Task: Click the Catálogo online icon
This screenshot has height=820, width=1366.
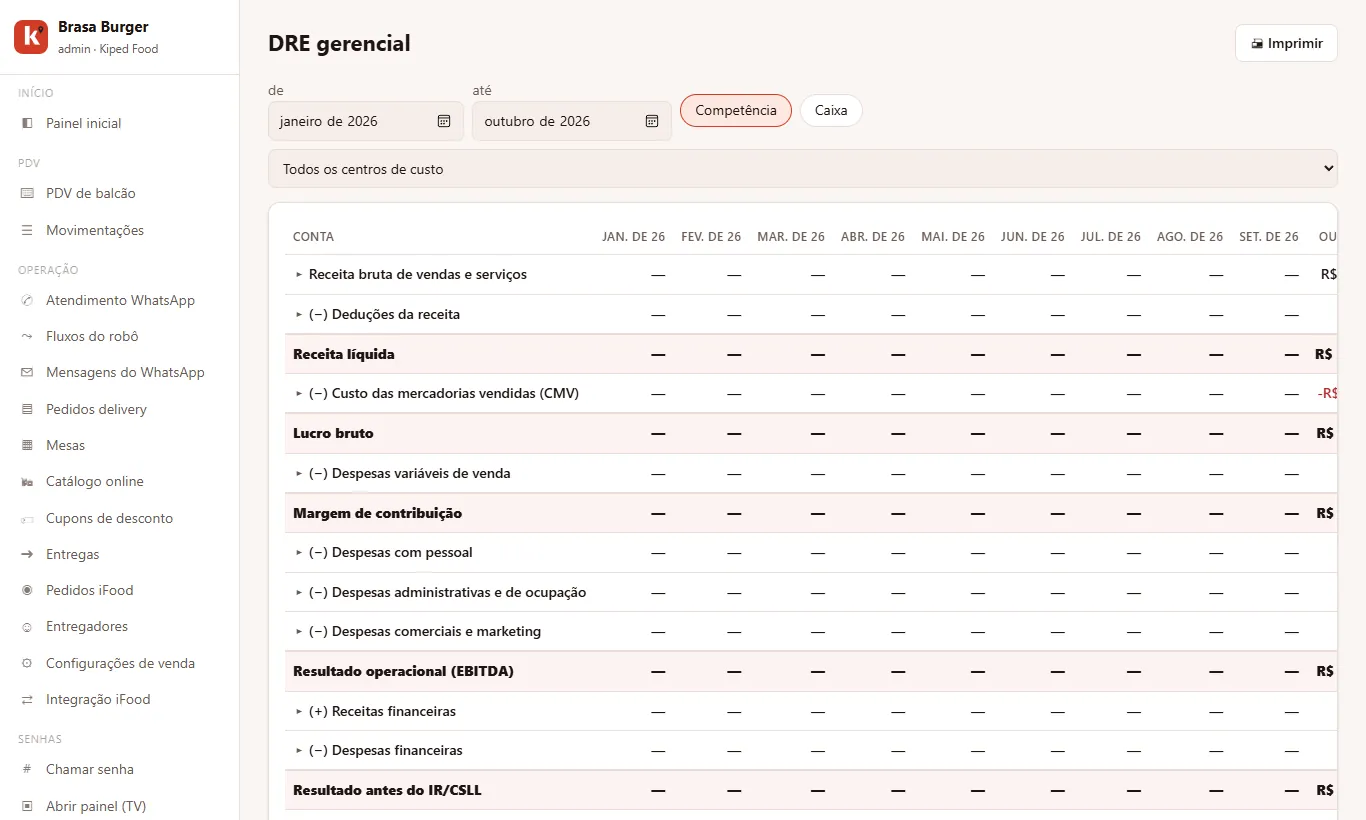Action: [x=27, y=481]
